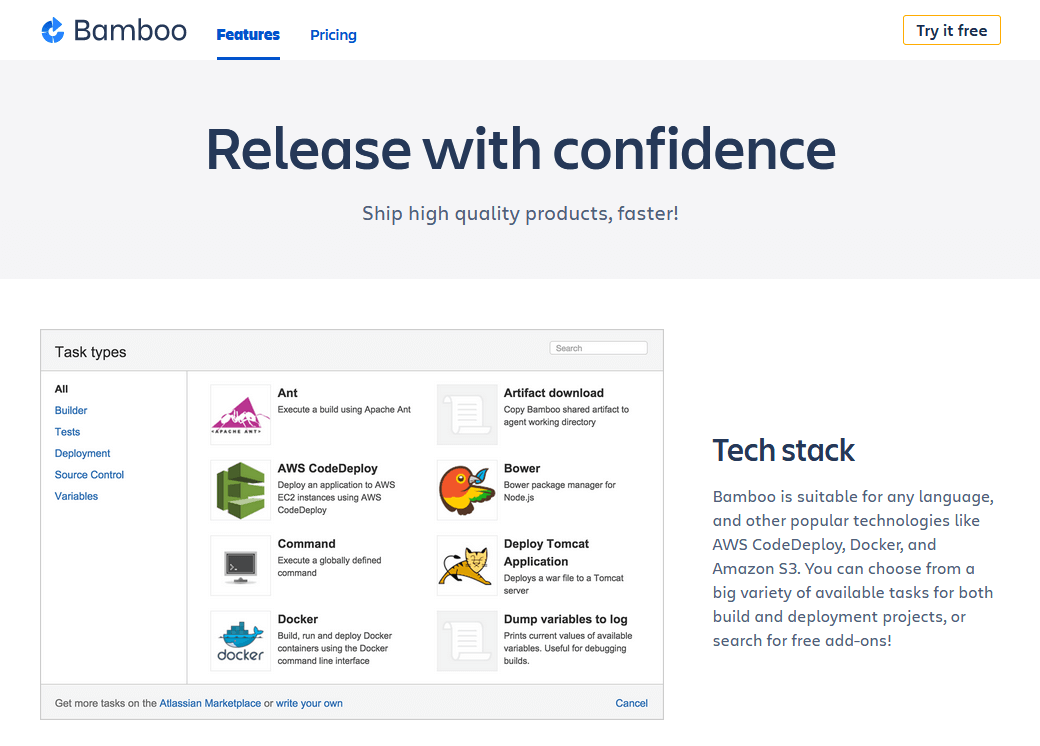Choose the Bower task title
Screen dimensions: 1040x746
click(522, 469)
